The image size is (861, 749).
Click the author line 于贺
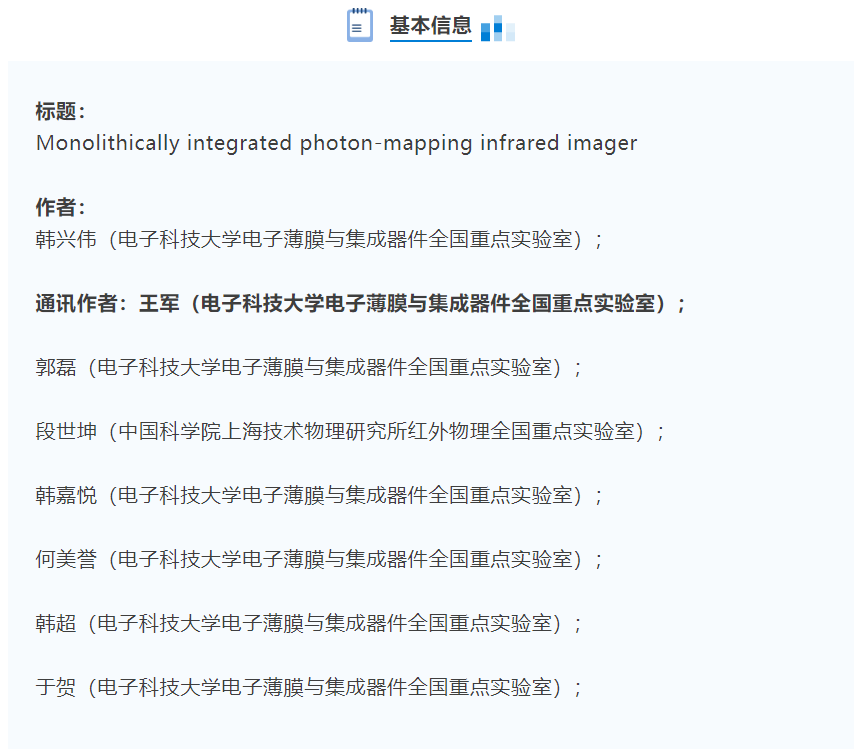tap(309, 687)
